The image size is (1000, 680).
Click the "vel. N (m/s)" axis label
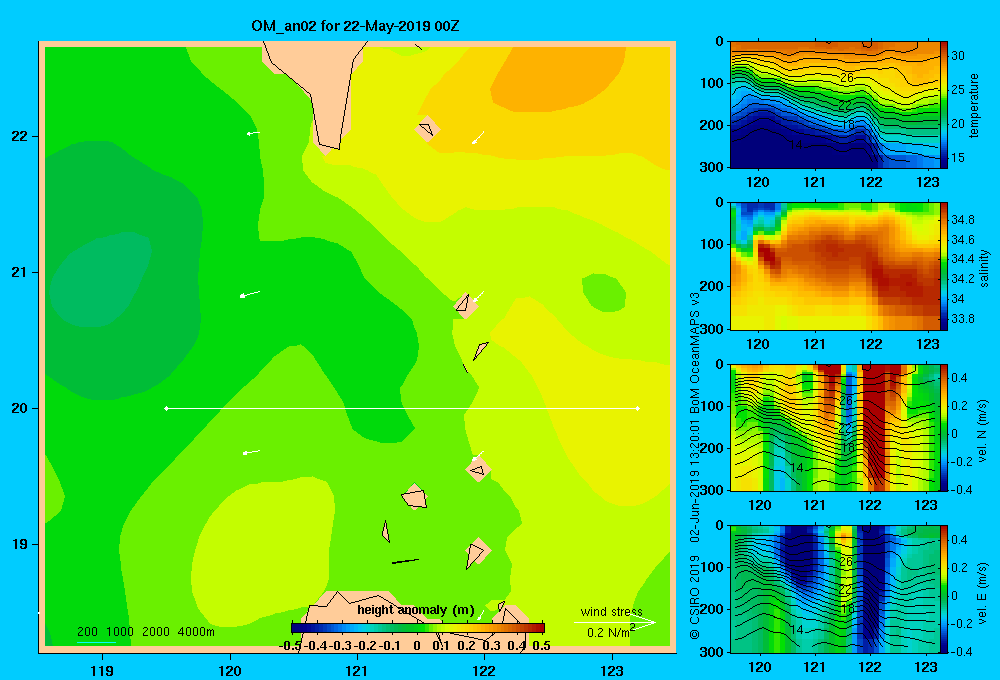983,430
